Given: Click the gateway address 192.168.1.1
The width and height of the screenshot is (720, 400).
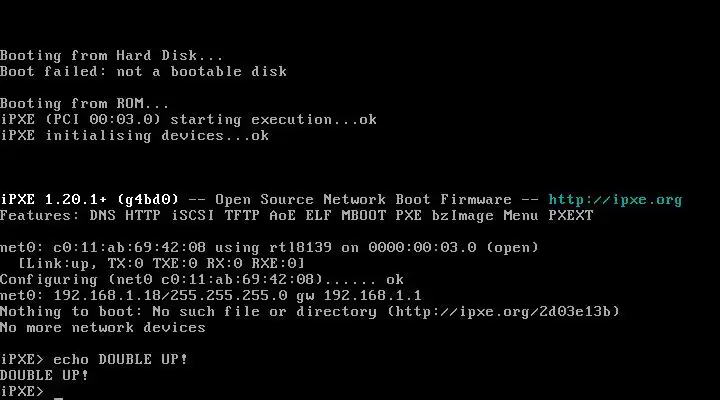Looking at the screenshot, I should pyautogui.click(x=372, y=296).
